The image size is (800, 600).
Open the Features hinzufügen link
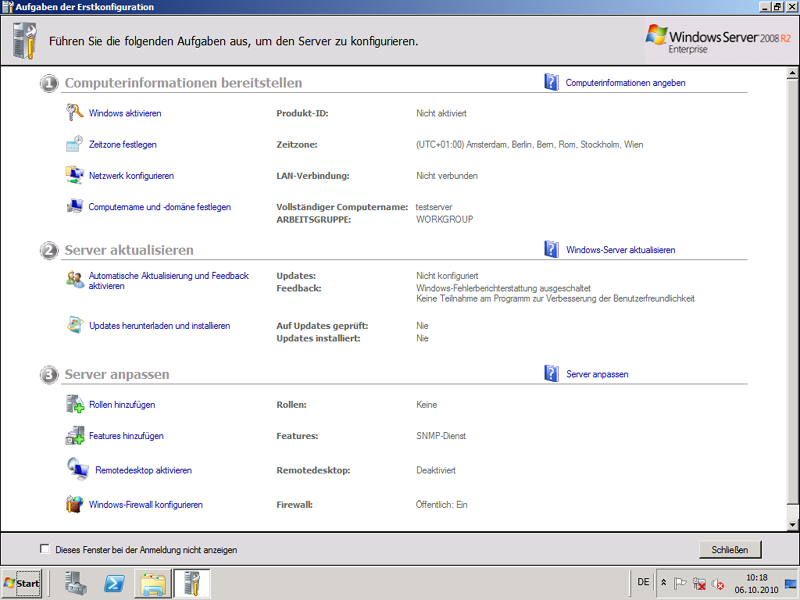coord(126,436)
